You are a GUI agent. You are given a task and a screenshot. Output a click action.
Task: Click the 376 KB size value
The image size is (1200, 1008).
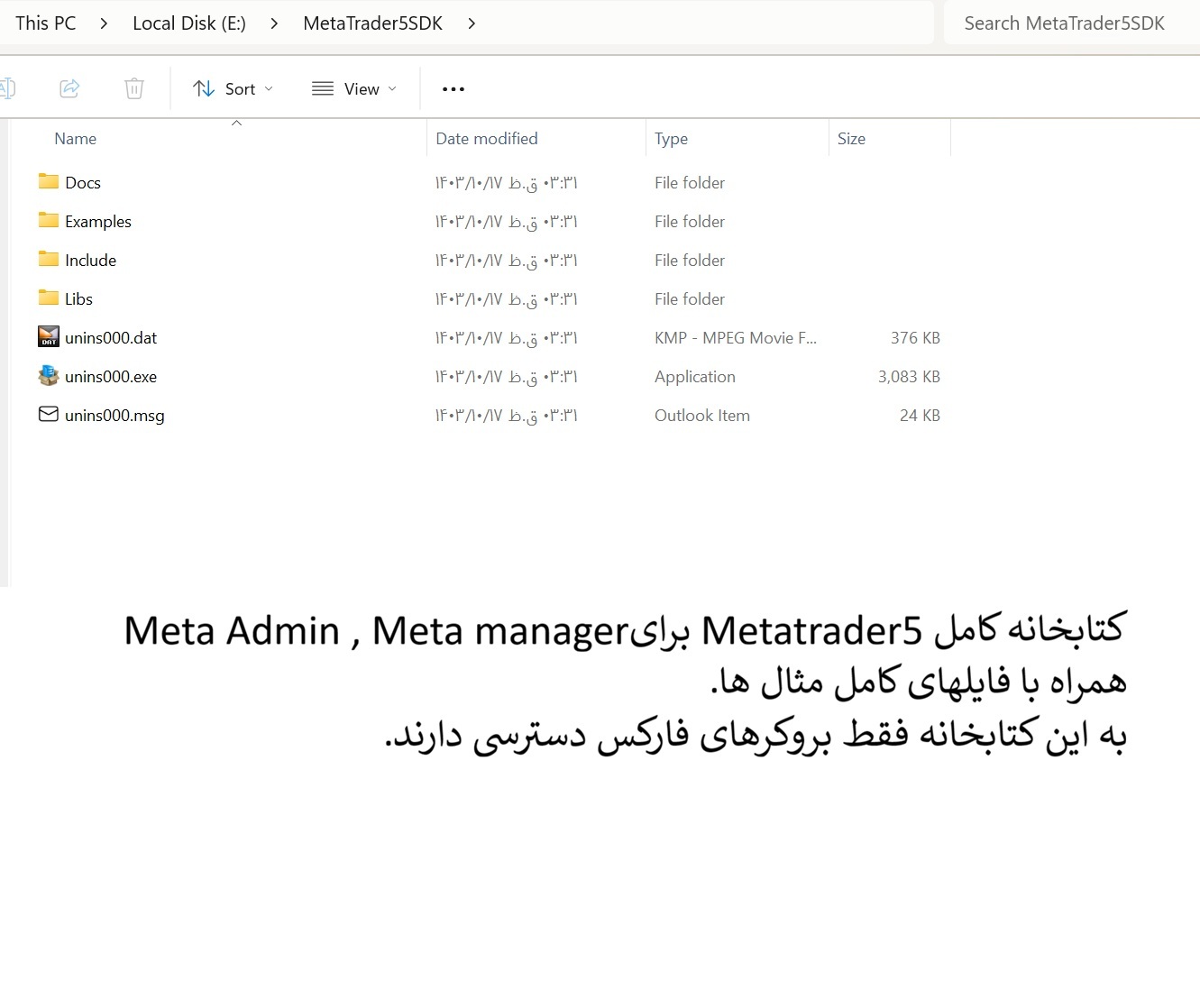[x=915, y=337]
